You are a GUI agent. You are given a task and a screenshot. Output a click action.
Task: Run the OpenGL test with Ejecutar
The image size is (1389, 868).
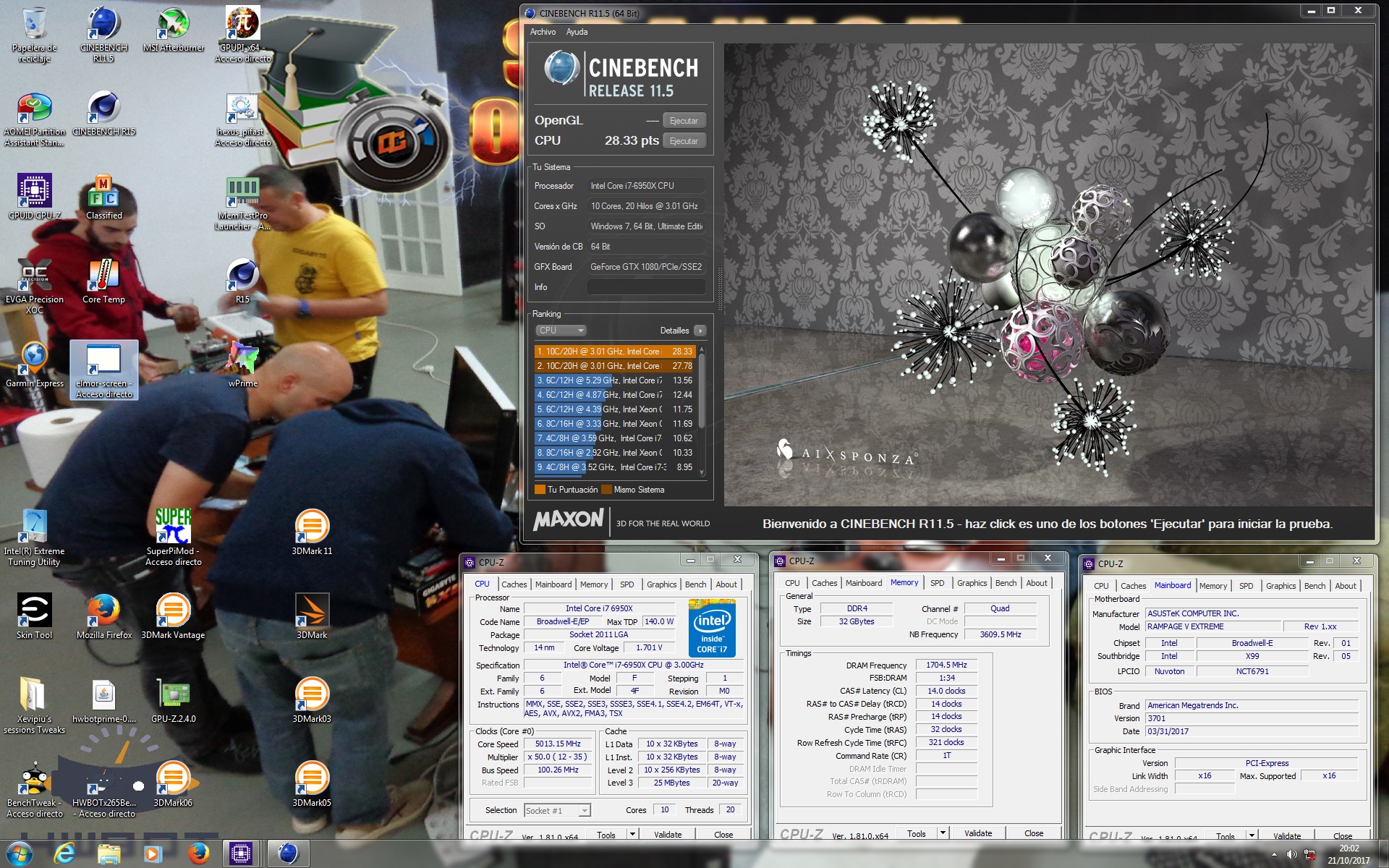[684, 121]
